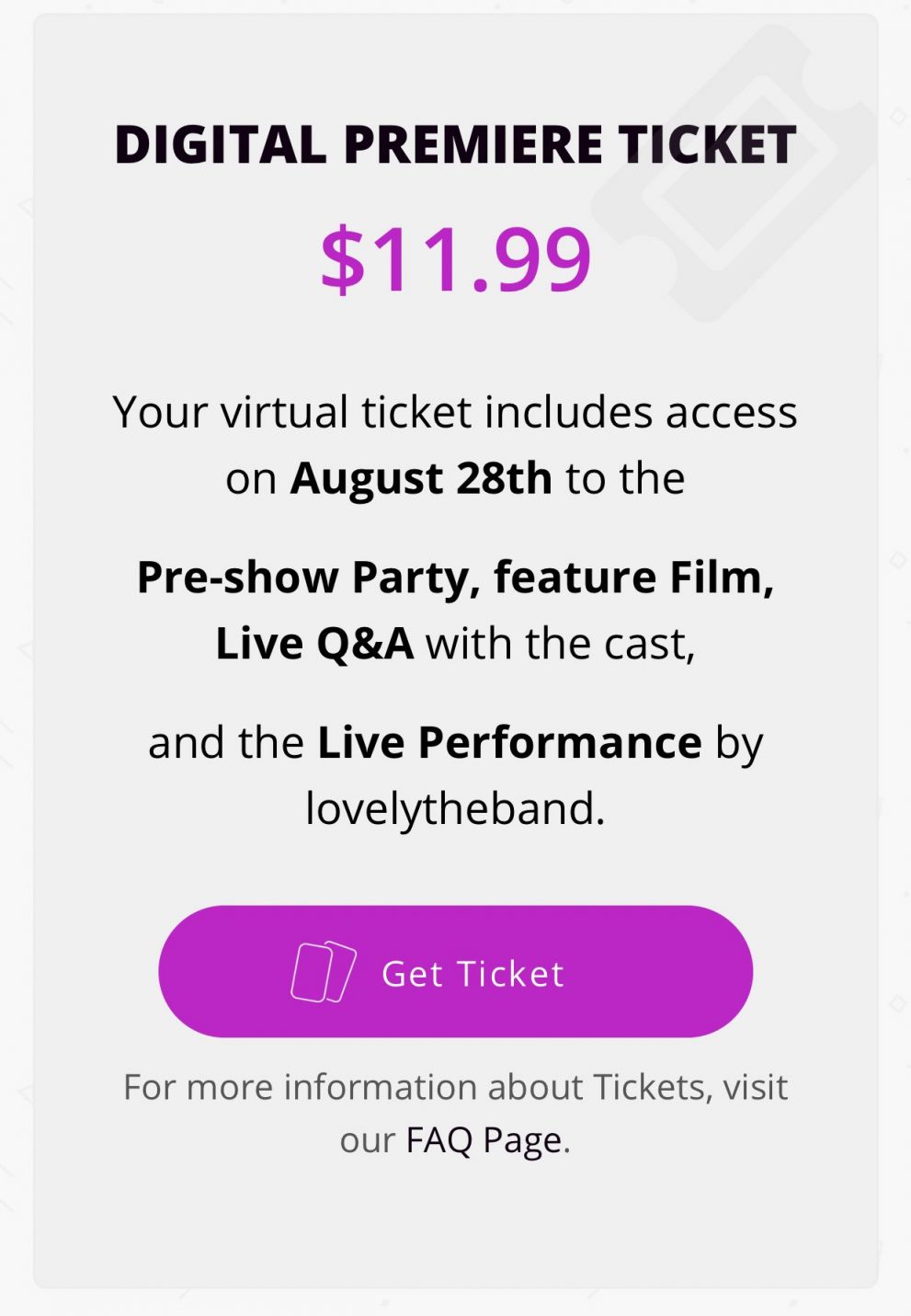Click the "lovelytheband." band name
Viewport: 911px width, 1316px height.
455,809
